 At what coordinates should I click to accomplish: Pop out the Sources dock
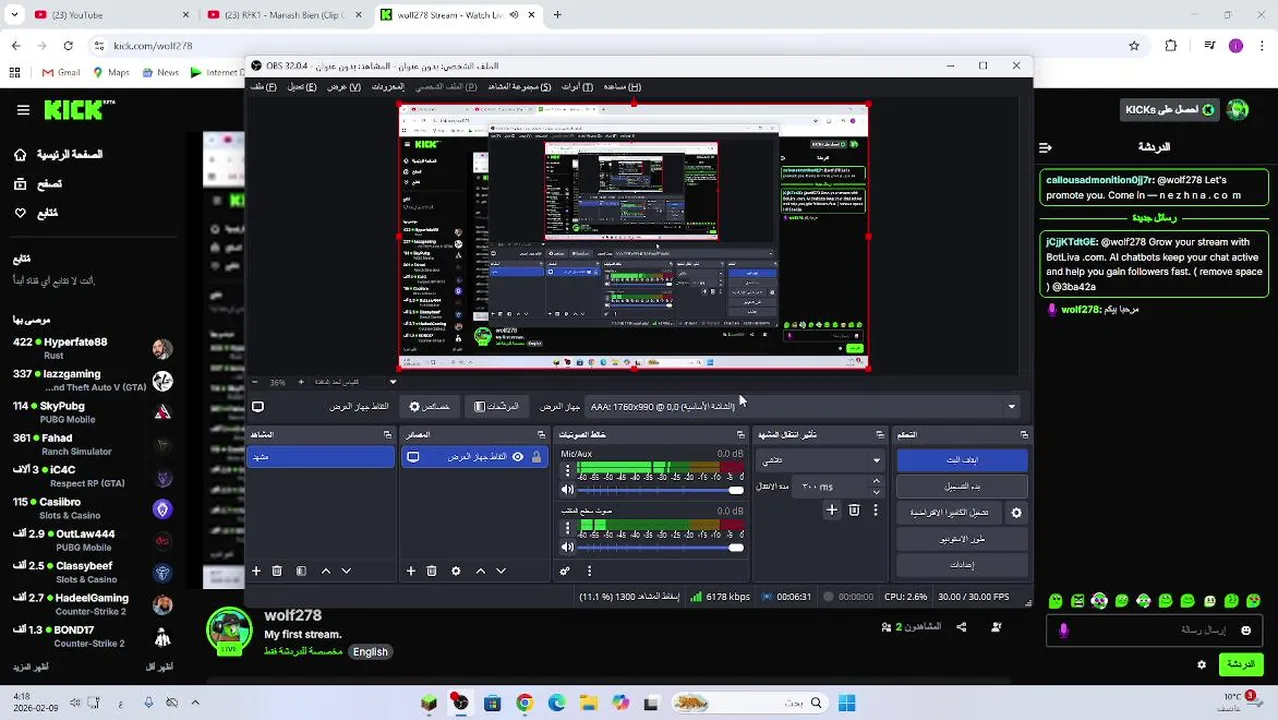pos(541,435)
